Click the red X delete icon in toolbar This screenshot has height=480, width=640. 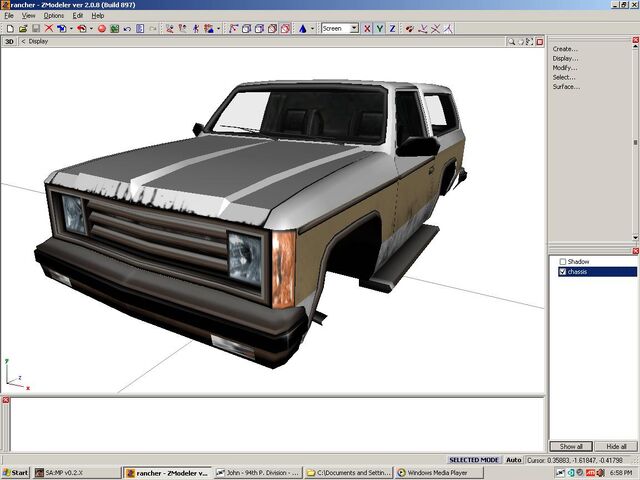click(49, 29)
